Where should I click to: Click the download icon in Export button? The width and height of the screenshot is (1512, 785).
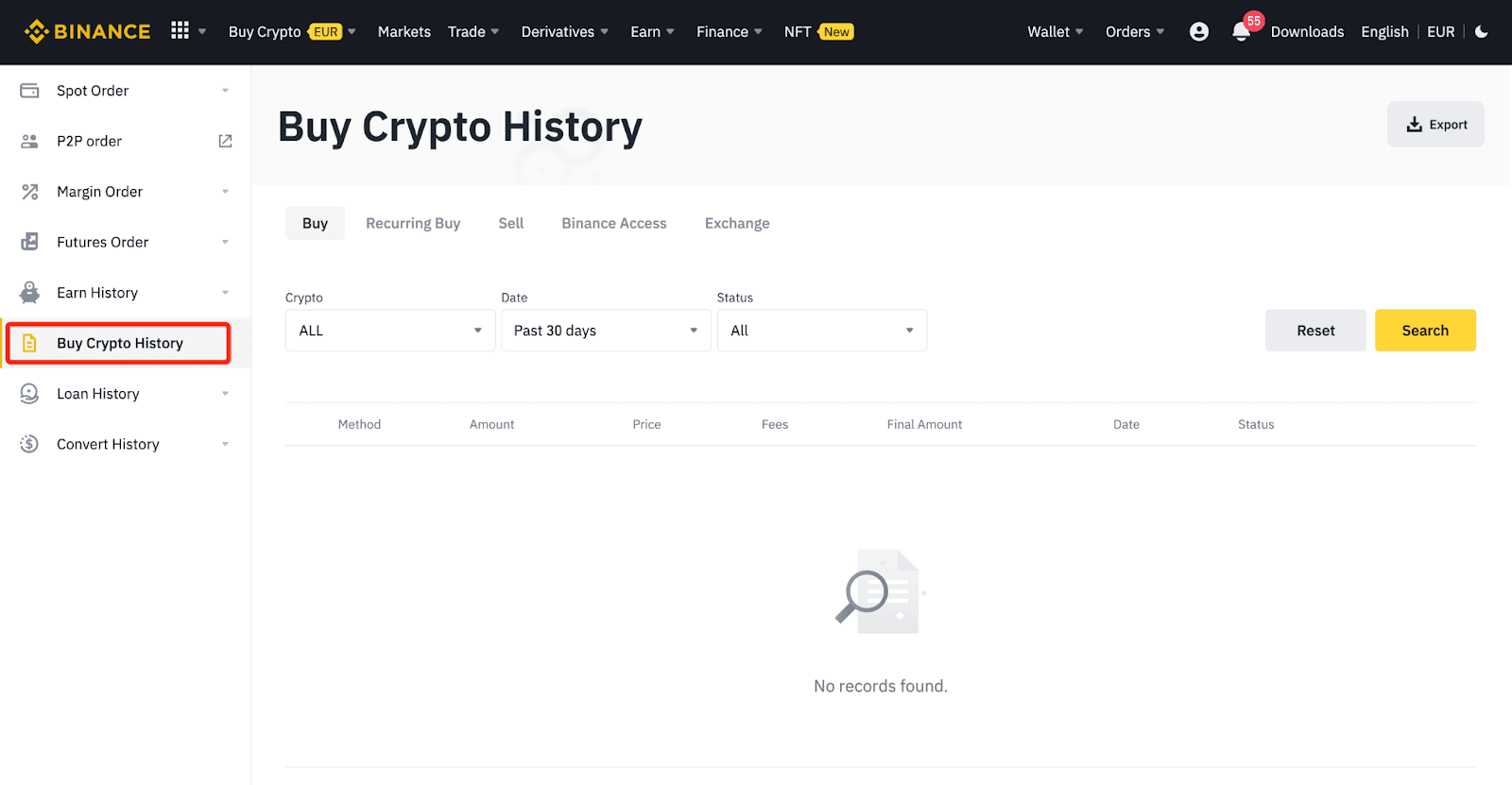pyautogui.click(x=1415, y=125)
